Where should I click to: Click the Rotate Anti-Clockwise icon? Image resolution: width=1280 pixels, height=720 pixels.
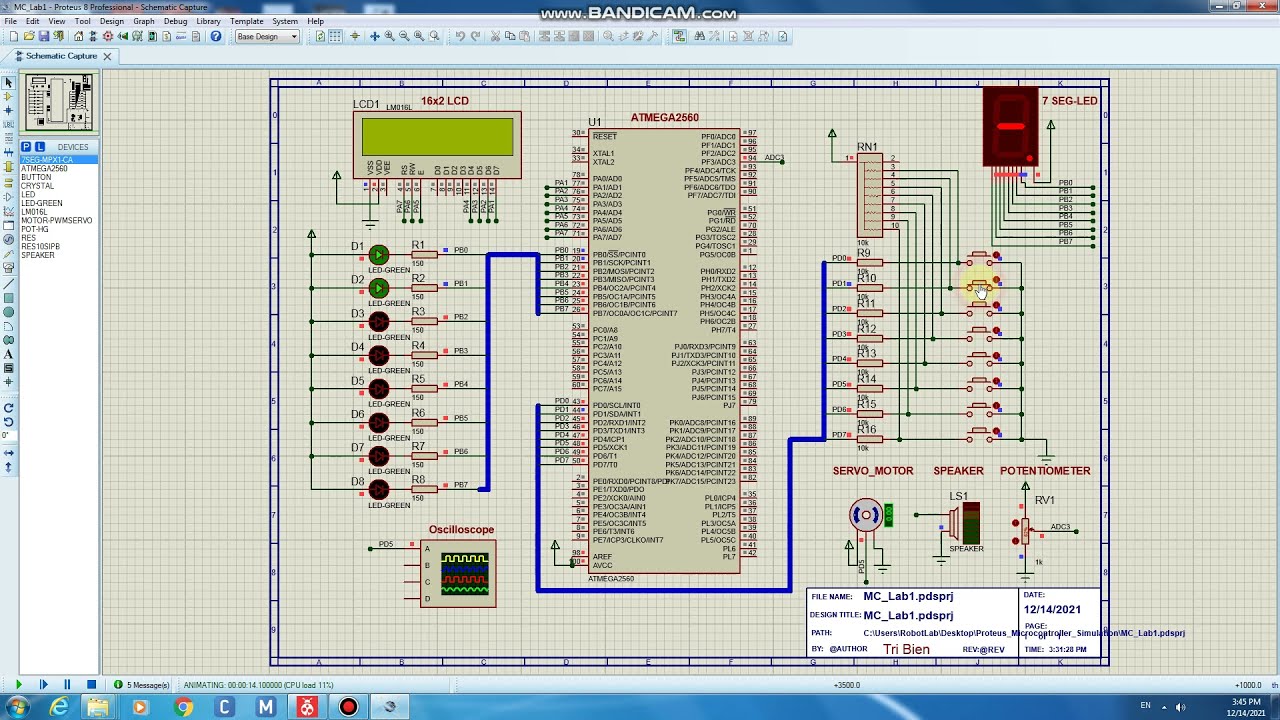[x=8, y=422]
